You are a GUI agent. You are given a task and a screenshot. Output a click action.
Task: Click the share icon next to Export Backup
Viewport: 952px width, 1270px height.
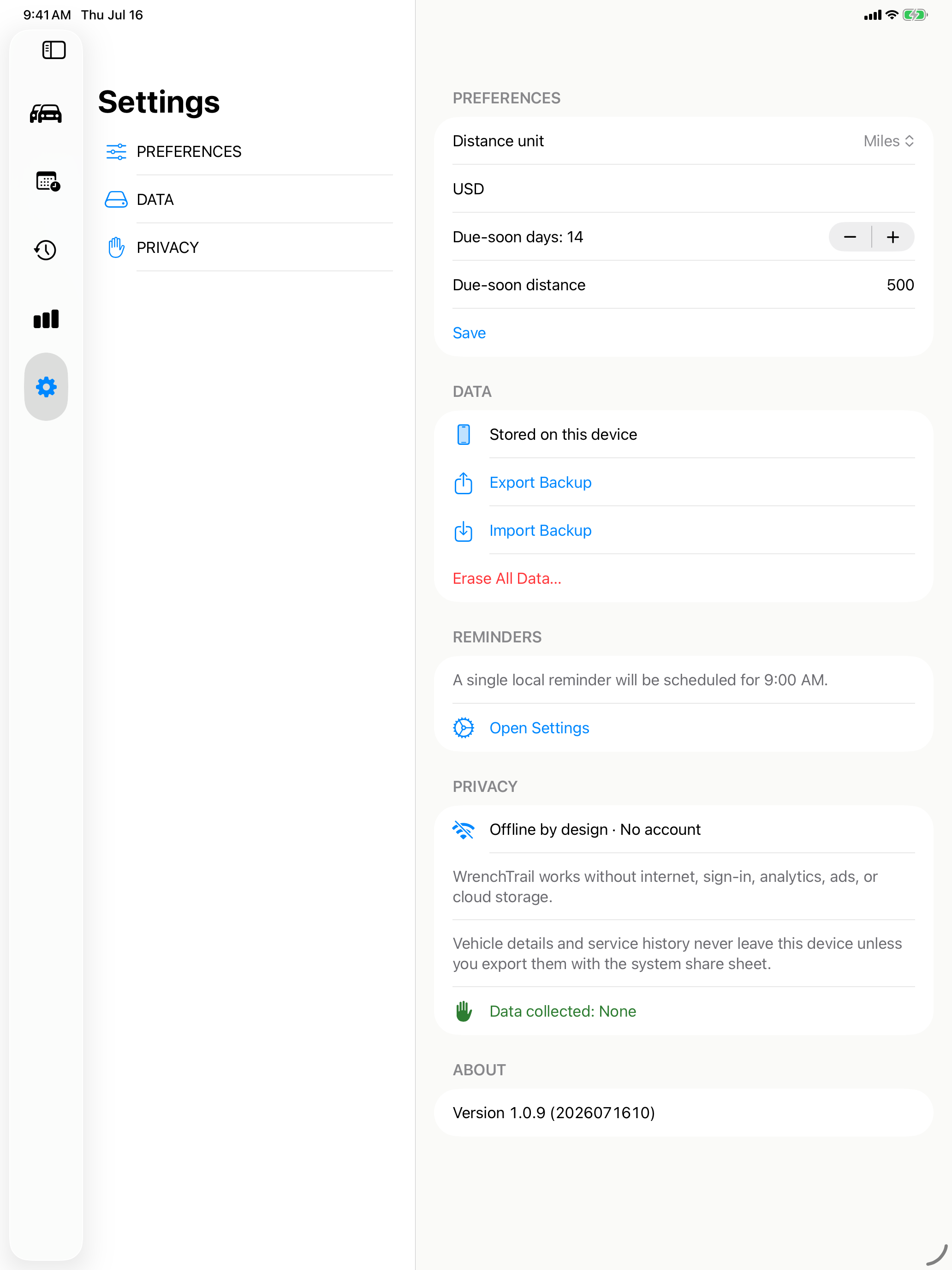coord(464,483)
